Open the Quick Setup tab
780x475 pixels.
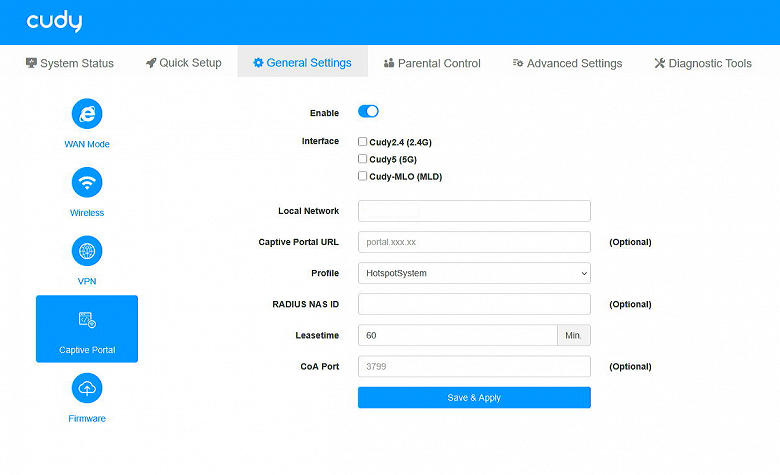(183, 63)
